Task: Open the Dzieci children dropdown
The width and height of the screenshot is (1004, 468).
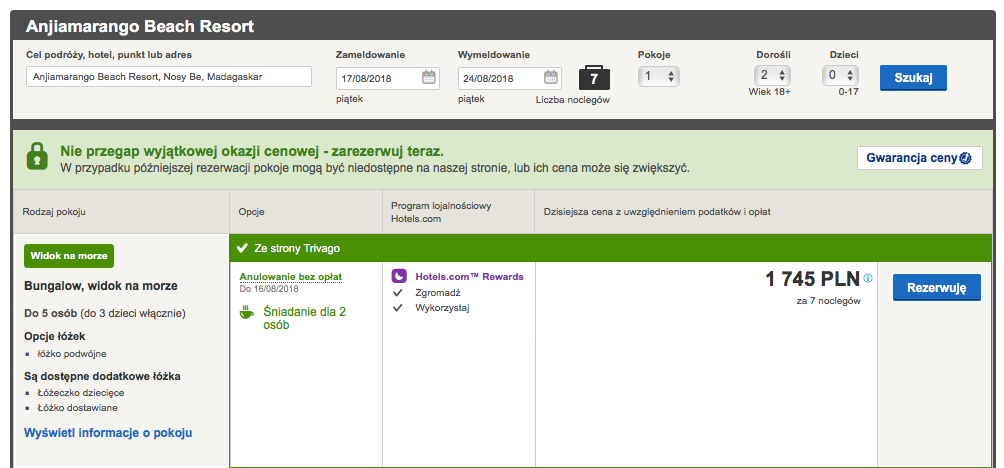Action: point(841,75)
